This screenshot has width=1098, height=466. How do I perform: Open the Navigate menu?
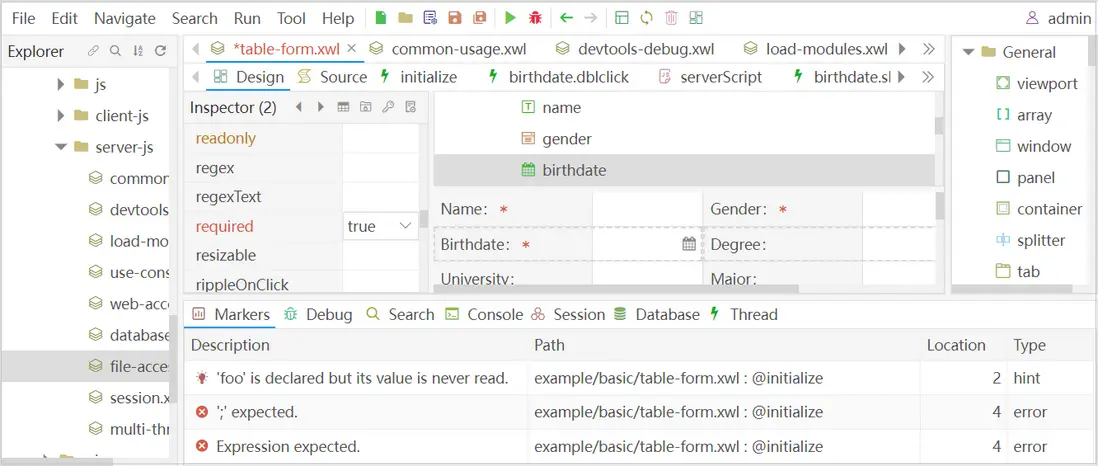[125, 18]
